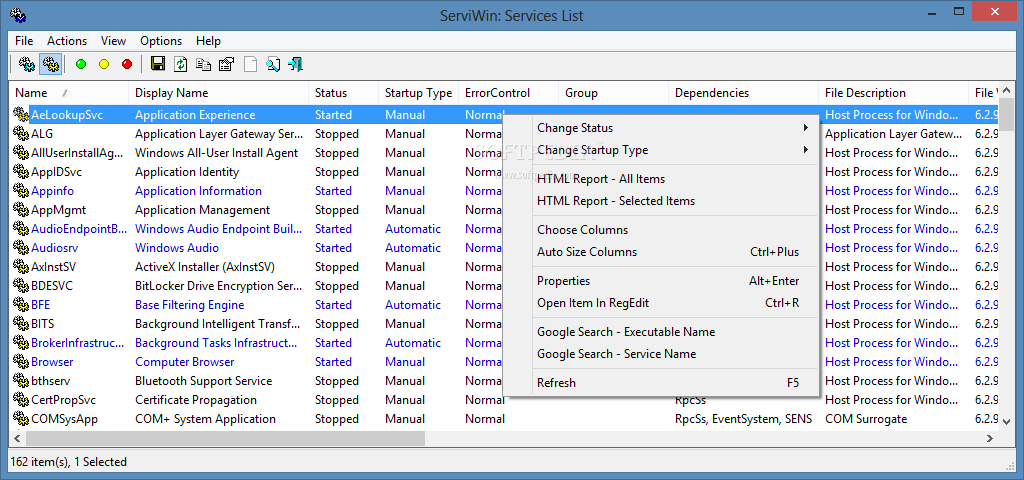Image resolution: width=1024 pixels, height=480 pixels.
Task: Select Open Item In RegEdit
Action: click(661, 302)
